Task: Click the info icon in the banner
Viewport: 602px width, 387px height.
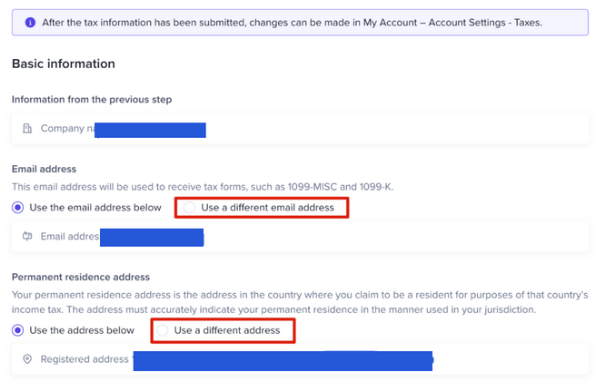Action: [x=30, y=23]
